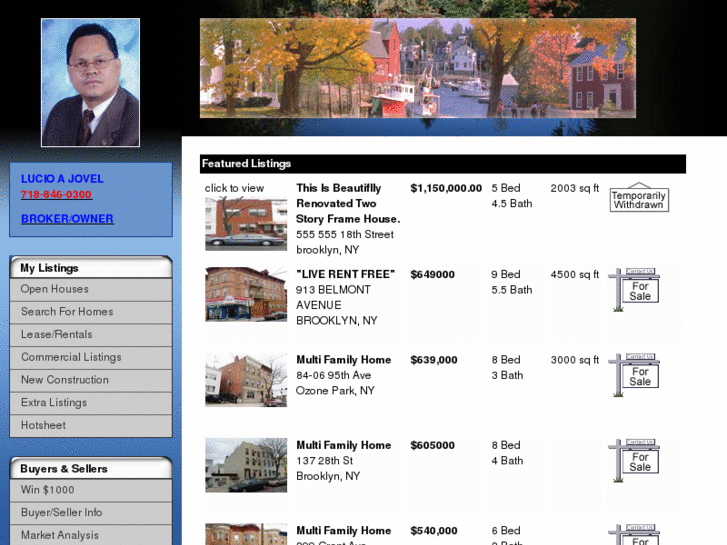Open Multi Family Home title for 137 28th St
Screen dimensions: 727x545
pyautogui.click(x=344, y=445)
